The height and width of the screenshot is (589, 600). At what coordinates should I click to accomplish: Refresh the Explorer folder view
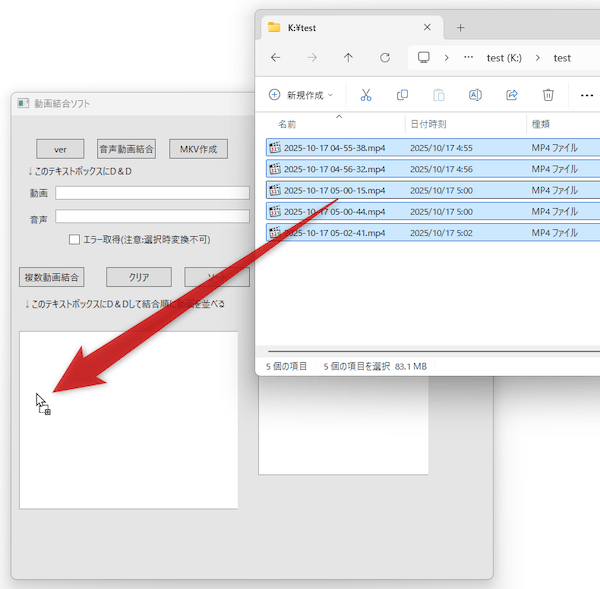click(385, 58)
